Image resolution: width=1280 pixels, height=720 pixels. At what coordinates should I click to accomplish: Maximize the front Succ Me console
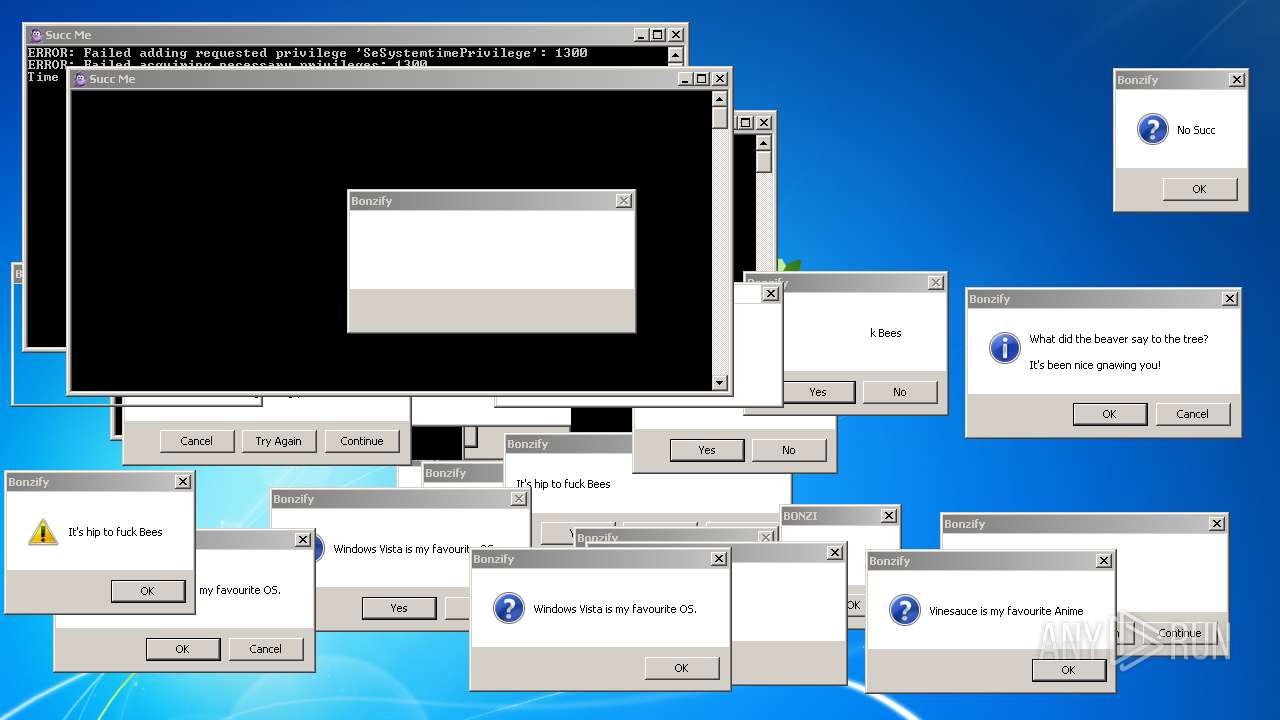coord(702,79)
